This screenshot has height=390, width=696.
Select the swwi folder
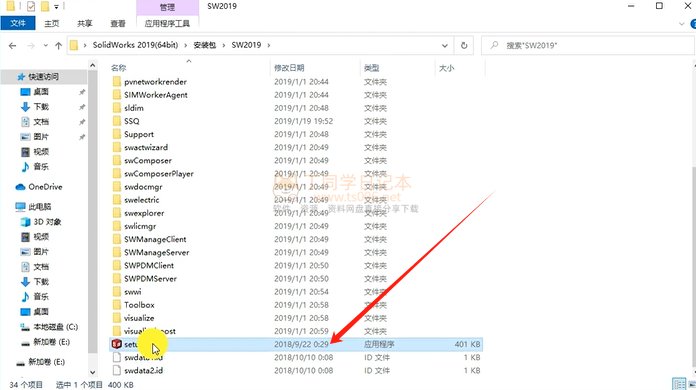(132, 292)
